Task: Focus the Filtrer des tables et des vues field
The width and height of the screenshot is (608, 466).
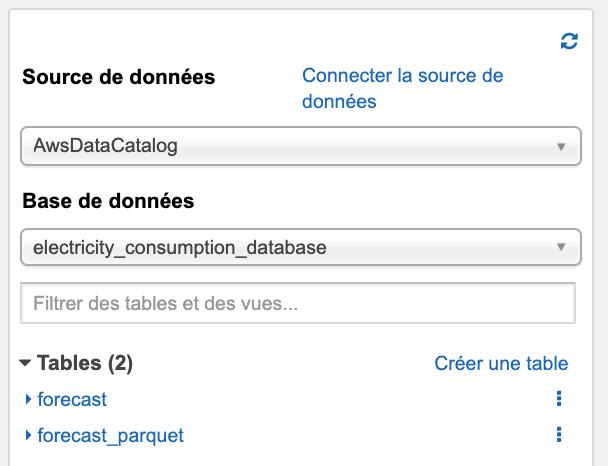Action: tap(298, 303)
